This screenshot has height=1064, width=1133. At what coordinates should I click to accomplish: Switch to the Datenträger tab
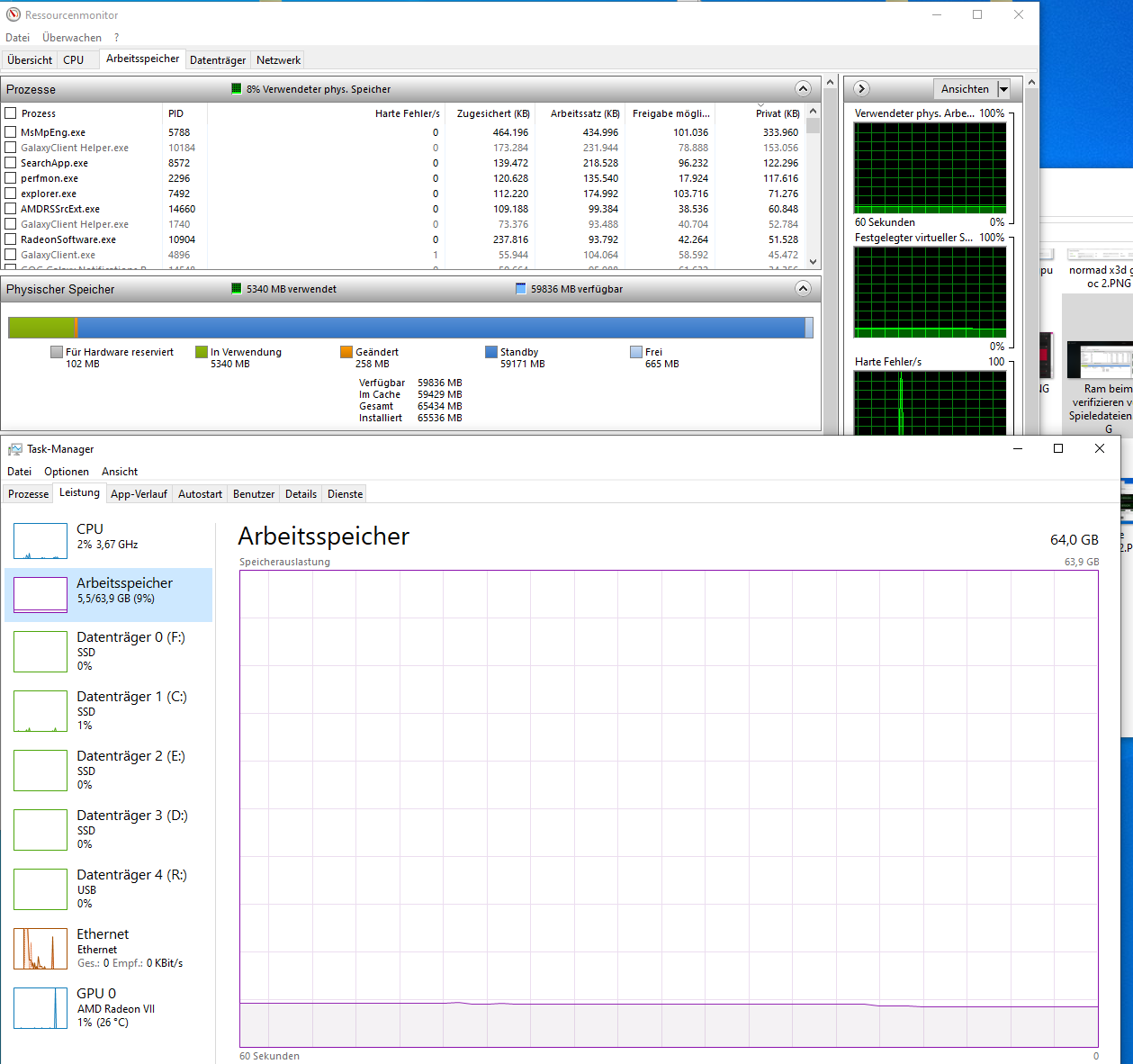tap(218, 60)
